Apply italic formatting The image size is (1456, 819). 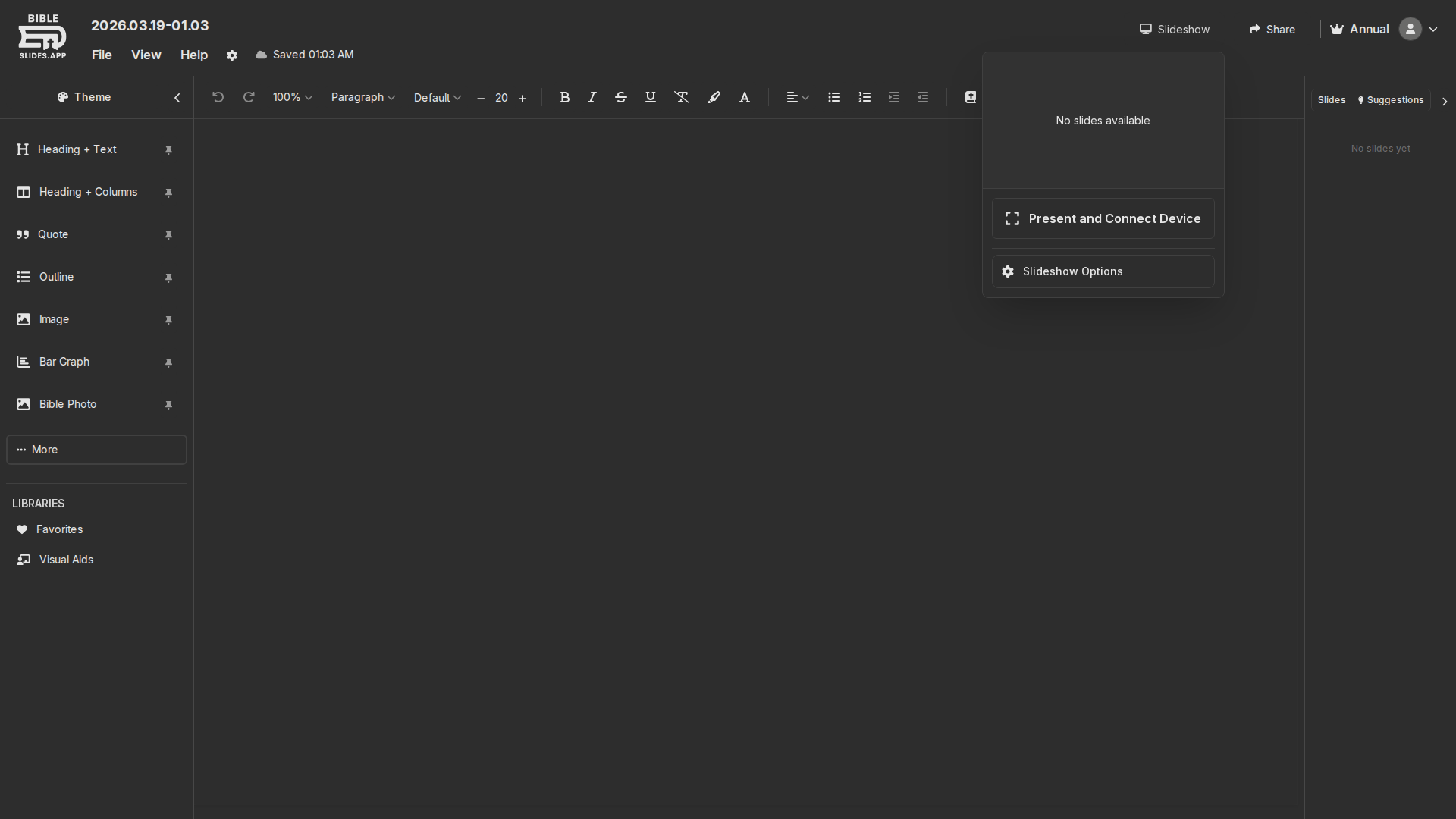click(x=592, y=97)
